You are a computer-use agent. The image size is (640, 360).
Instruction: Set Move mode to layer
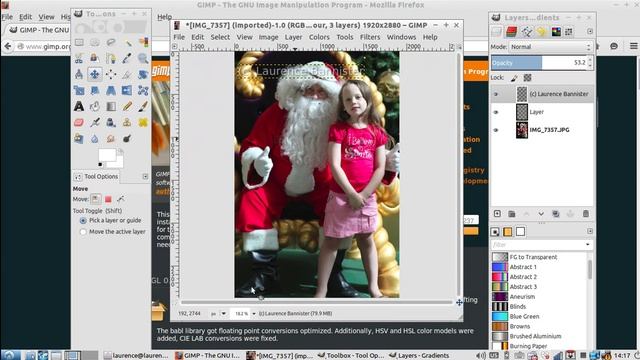pos(96,199)
